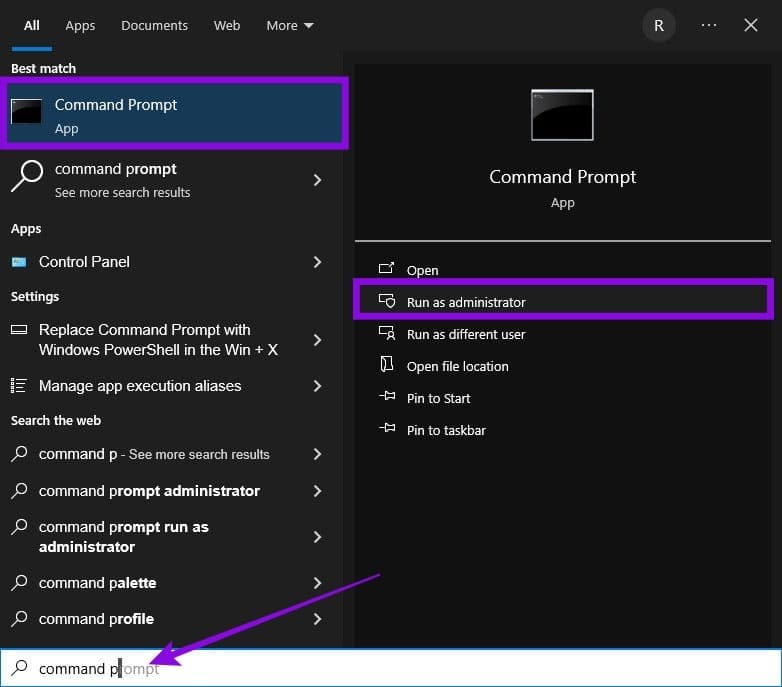Click the magnifier icon beside 'See more search results'
782x687 pixels.
[27, 175]
